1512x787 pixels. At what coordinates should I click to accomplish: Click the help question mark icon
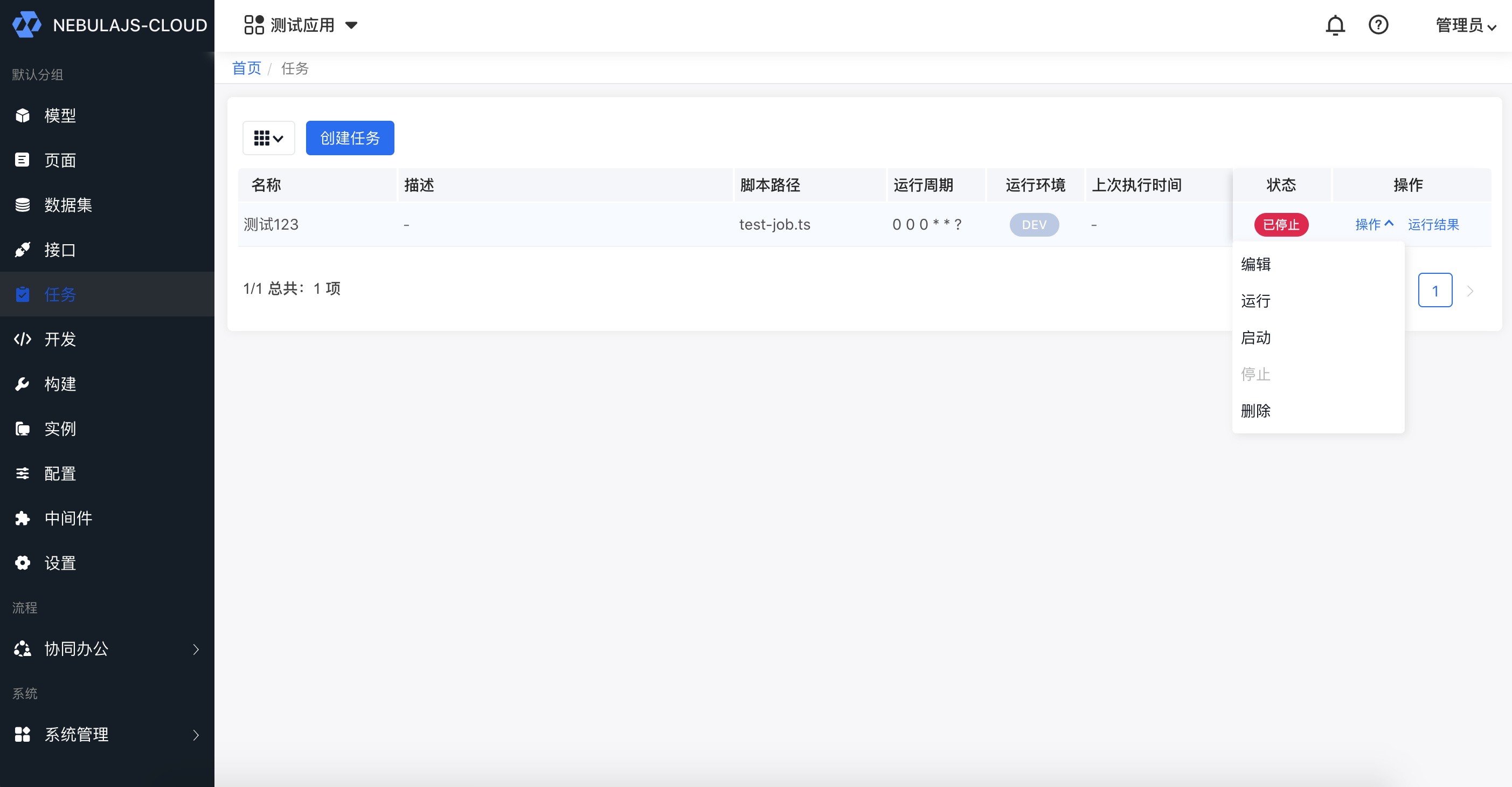(x=1378, y=25)
